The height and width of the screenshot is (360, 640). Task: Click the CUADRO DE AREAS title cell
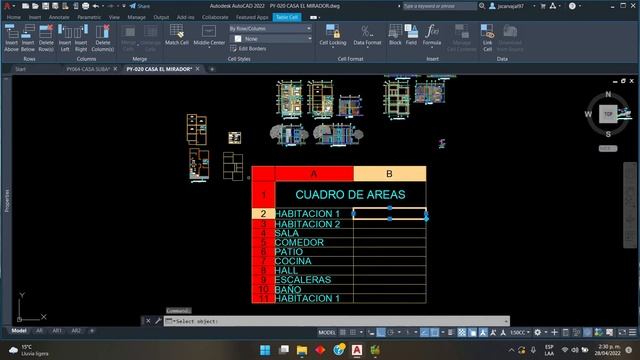point(350,195)
